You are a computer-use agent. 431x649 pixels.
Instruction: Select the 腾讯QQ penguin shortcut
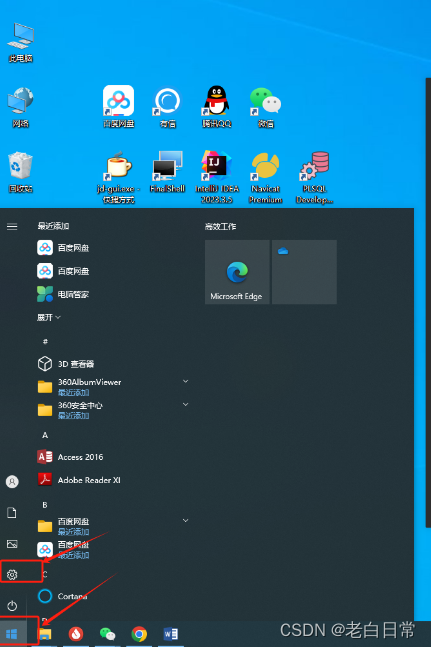click(x=217, y=106)
